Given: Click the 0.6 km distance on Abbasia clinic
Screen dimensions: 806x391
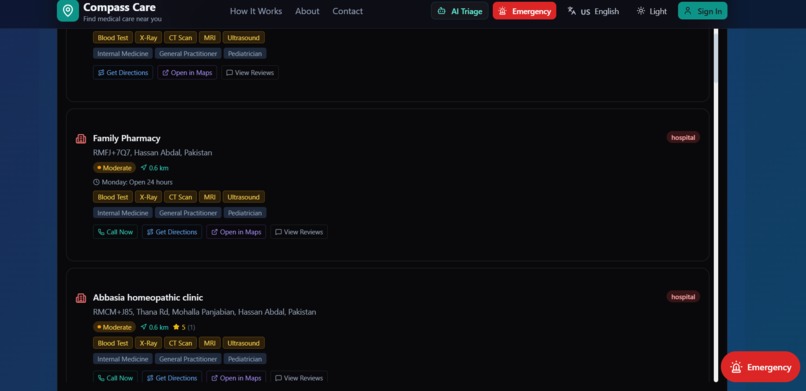Looking at the screenshot, I should tap(154, 327).
